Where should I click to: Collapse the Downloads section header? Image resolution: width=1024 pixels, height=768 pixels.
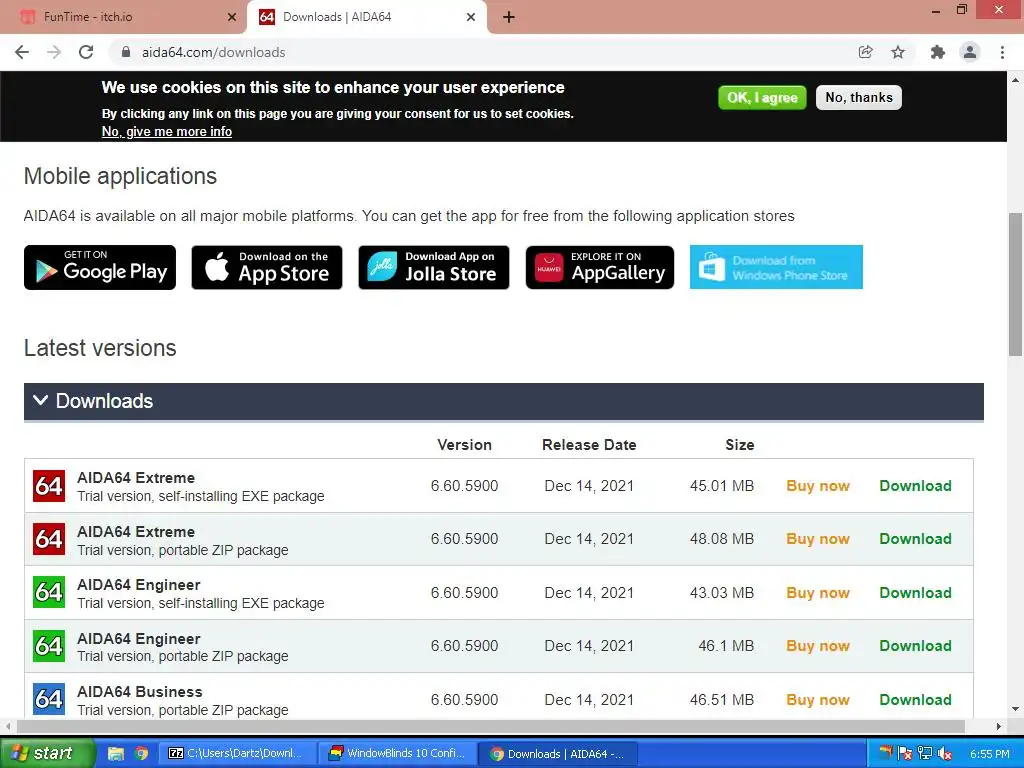(x=504, y=402)
